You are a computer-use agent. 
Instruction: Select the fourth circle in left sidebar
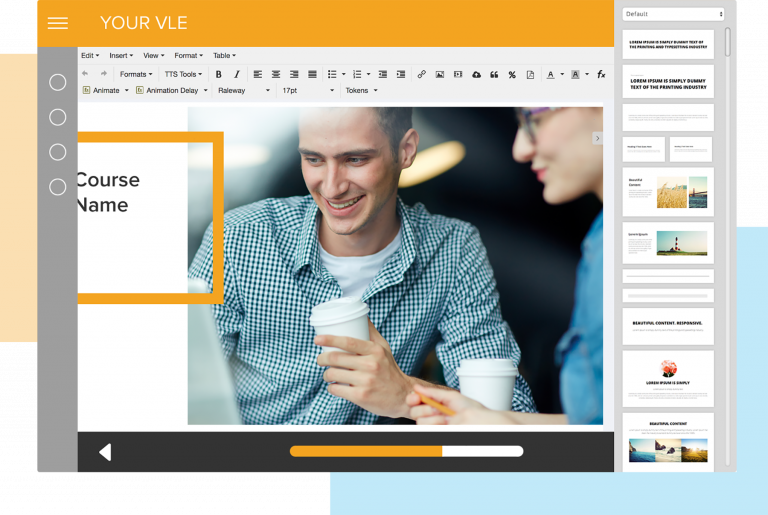58,186
